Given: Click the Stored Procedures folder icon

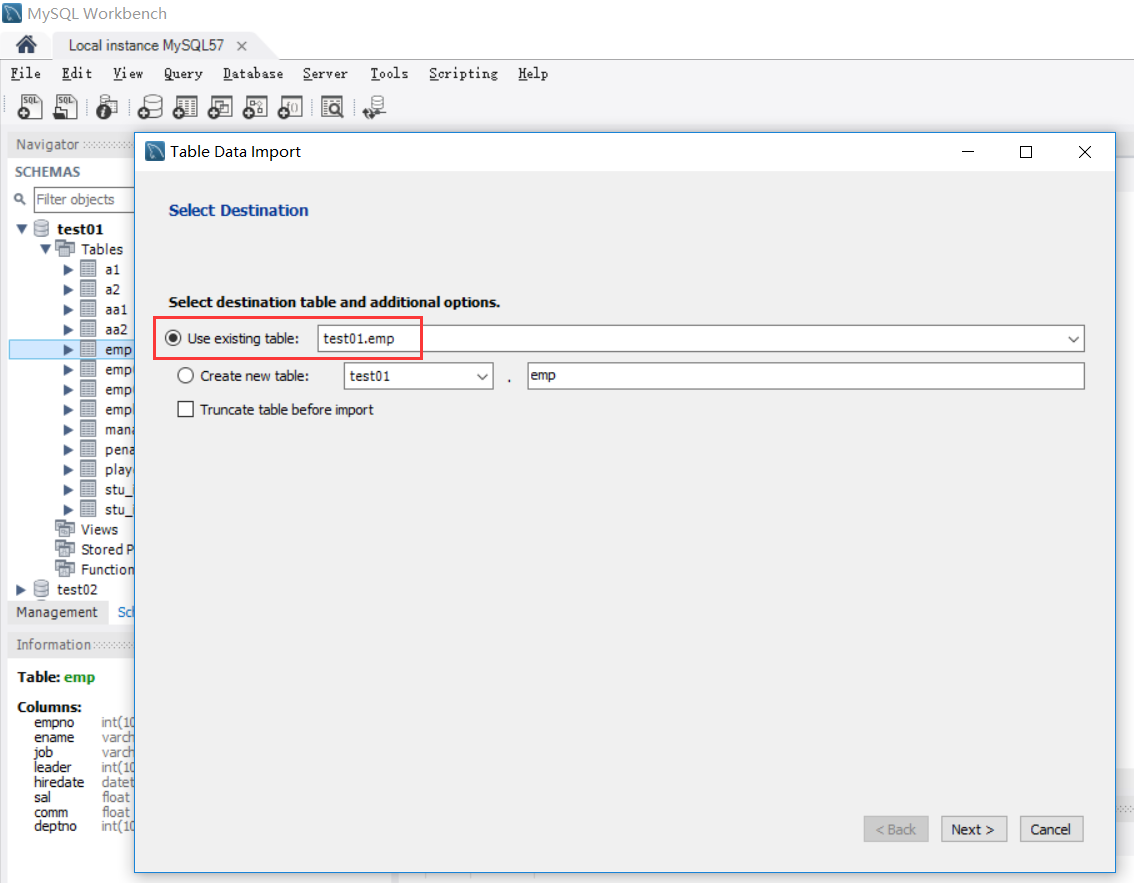Looking at the screenshot, I should tap(65, 549).
